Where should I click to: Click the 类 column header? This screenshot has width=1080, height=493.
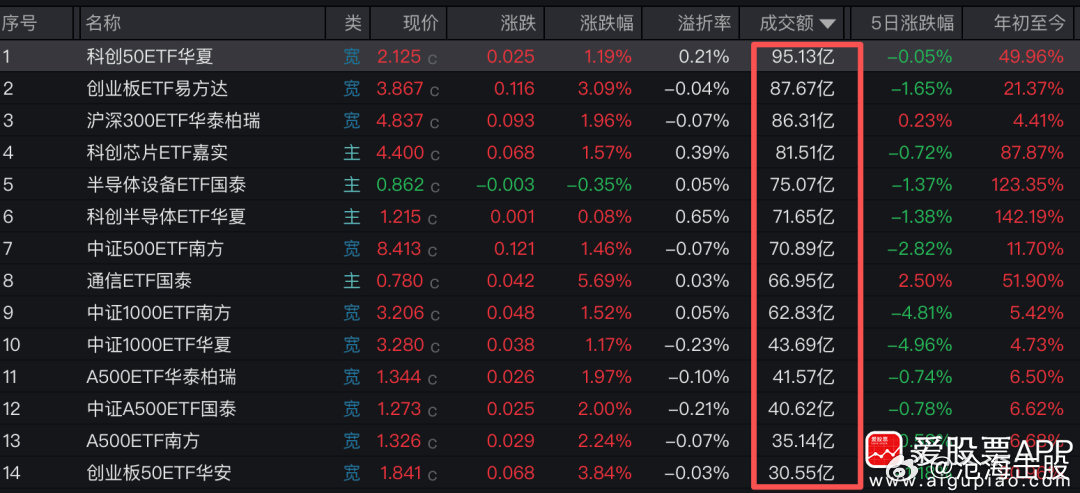click(352, 23)
